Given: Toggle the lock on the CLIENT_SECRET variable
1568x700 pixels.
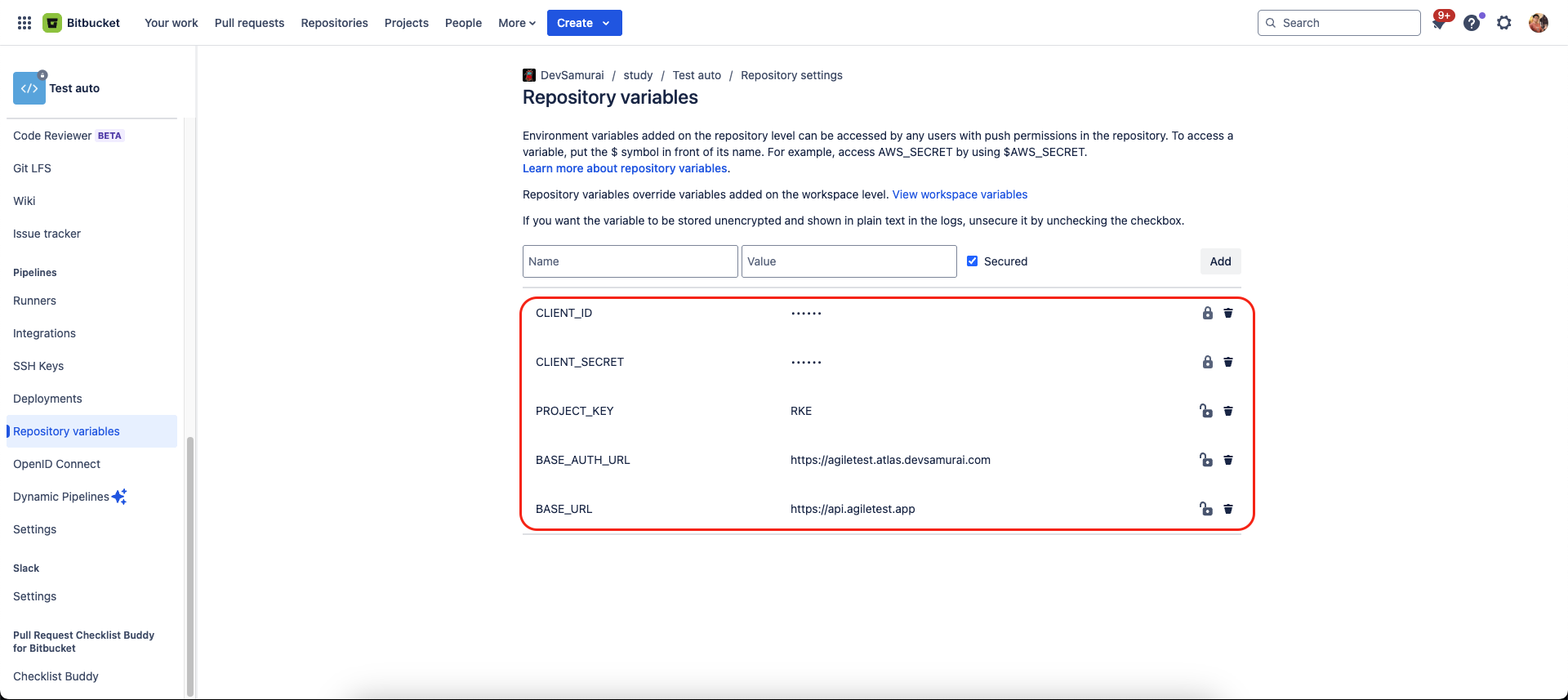Looking at the screenshot, I should pos(1207,362).
